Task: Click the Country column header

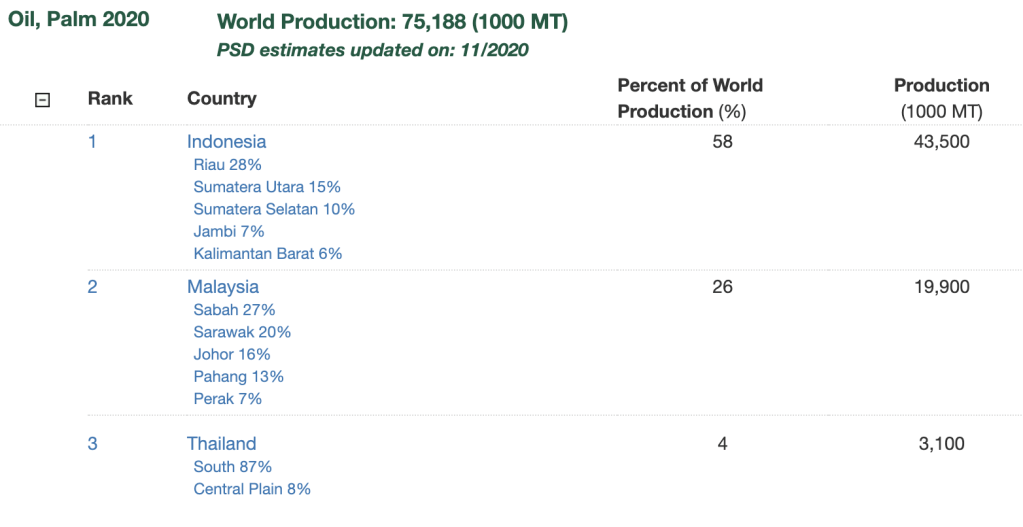Action: pyautogui.click(x=222, y=98)
